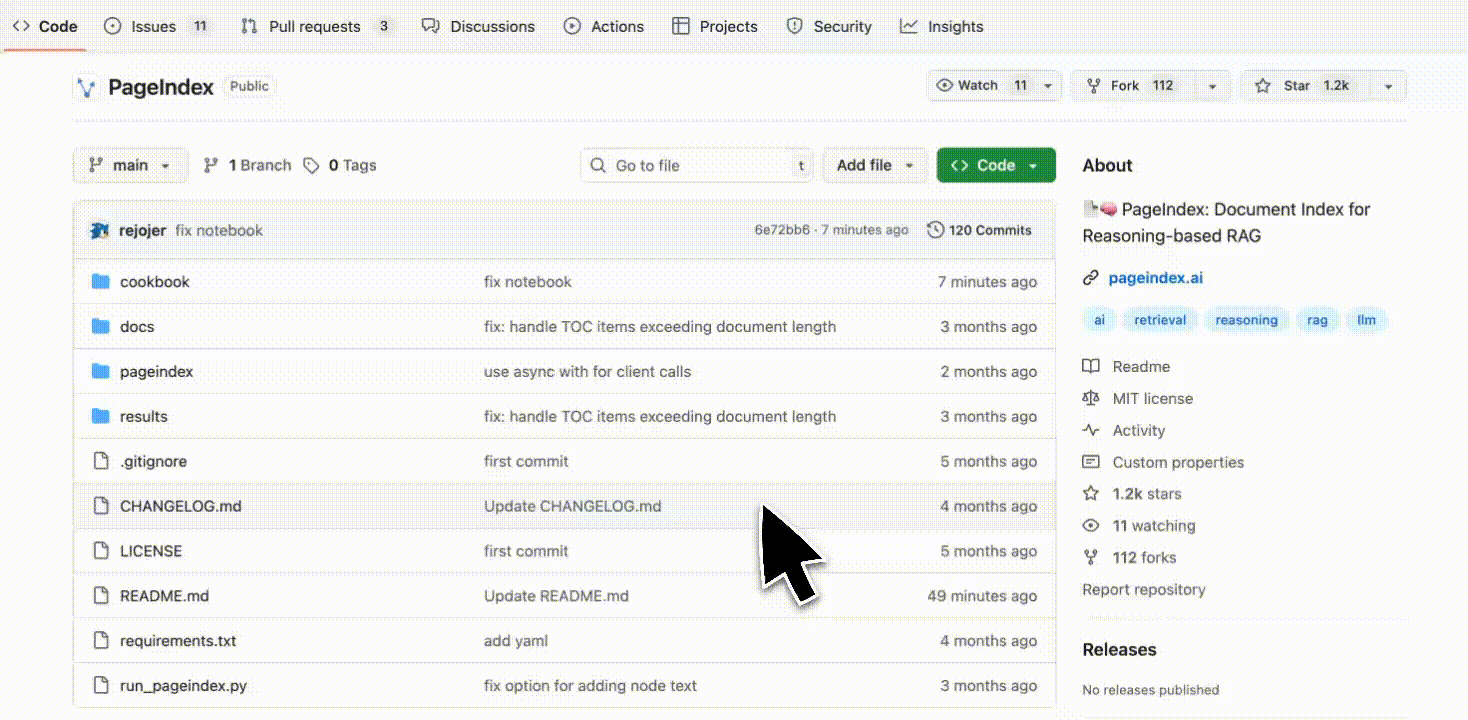Click the commit history clock icon

tap(935, 230)
